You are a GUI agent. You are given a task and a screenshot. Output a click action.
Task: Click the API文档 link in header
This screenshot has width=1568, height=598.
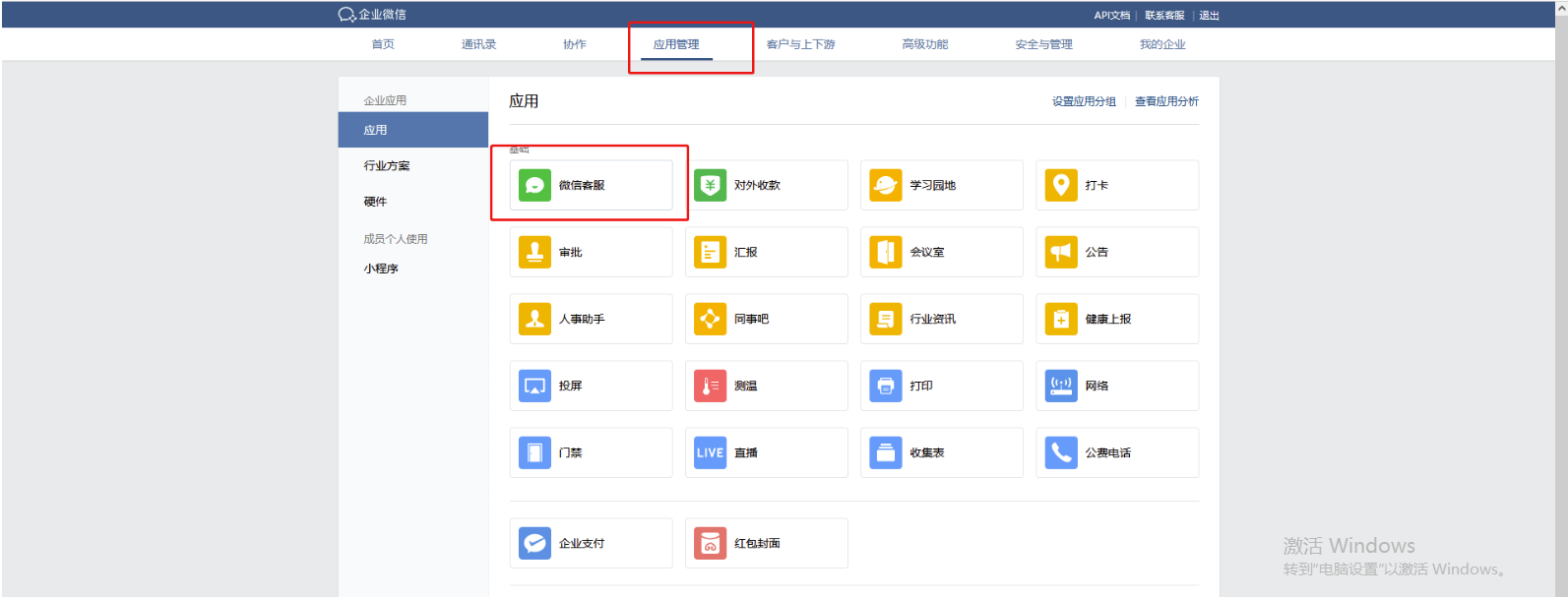(1111, 16)
